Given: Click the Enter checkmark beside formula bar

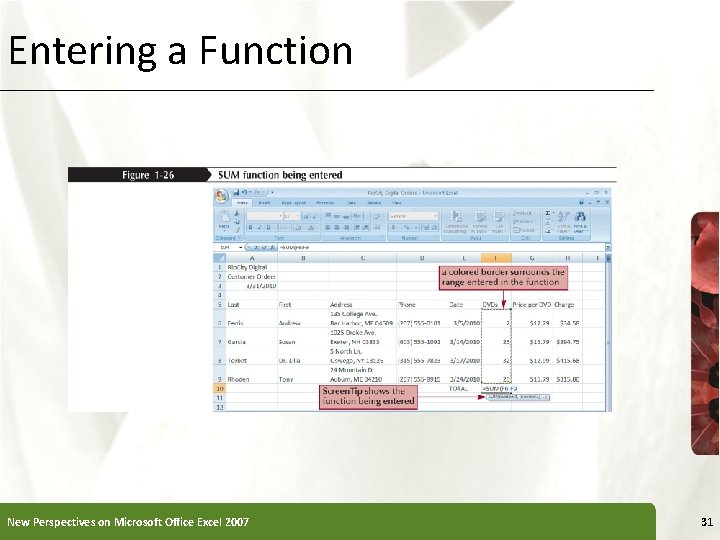Looking at the screenshot, I should [x=264, y=248].
